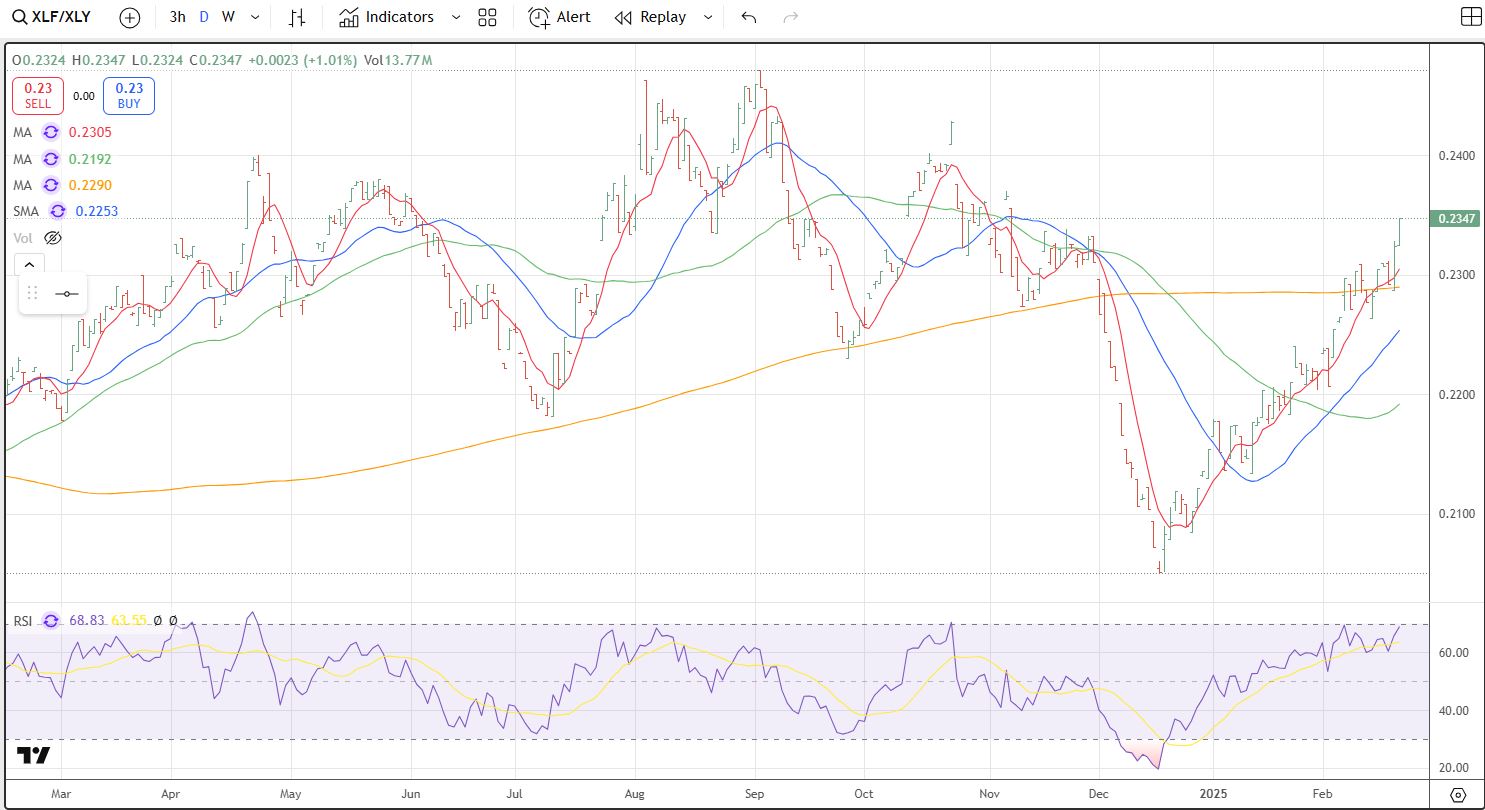Screen dimensions: 1485x810
Task: Click the TradingView logo
Action: (33, 755)
